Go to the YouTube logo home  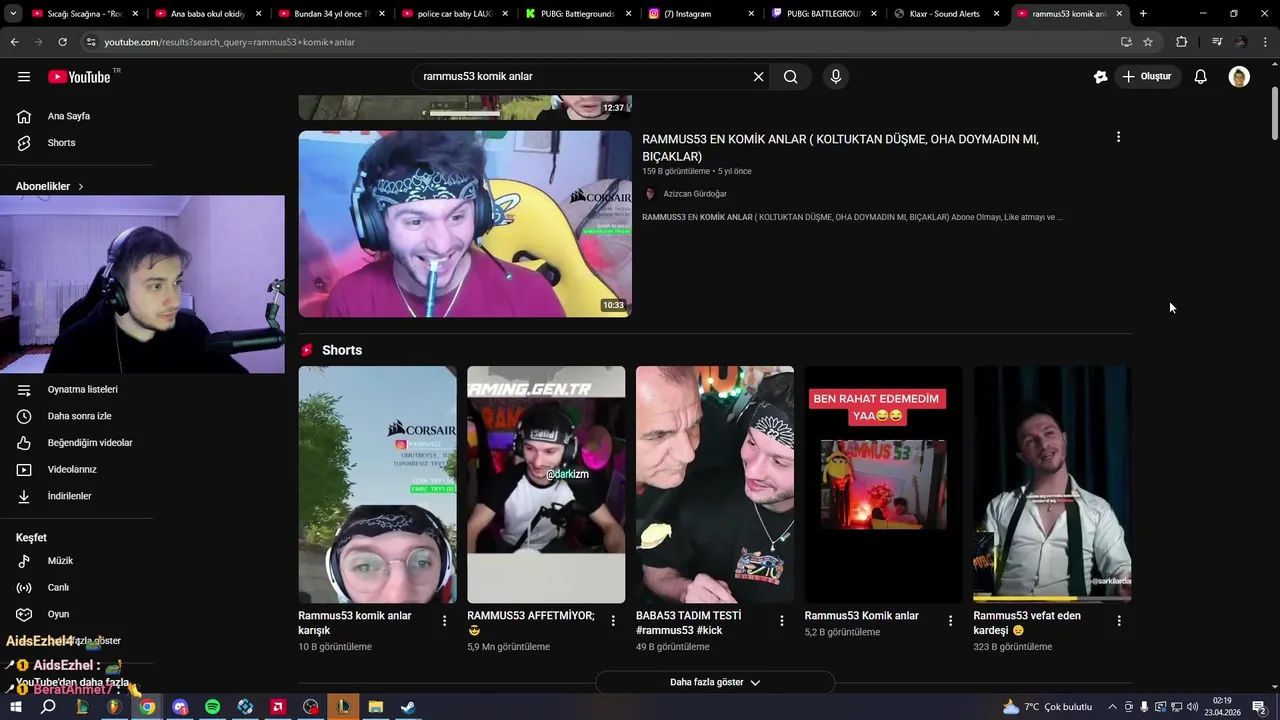79,77
